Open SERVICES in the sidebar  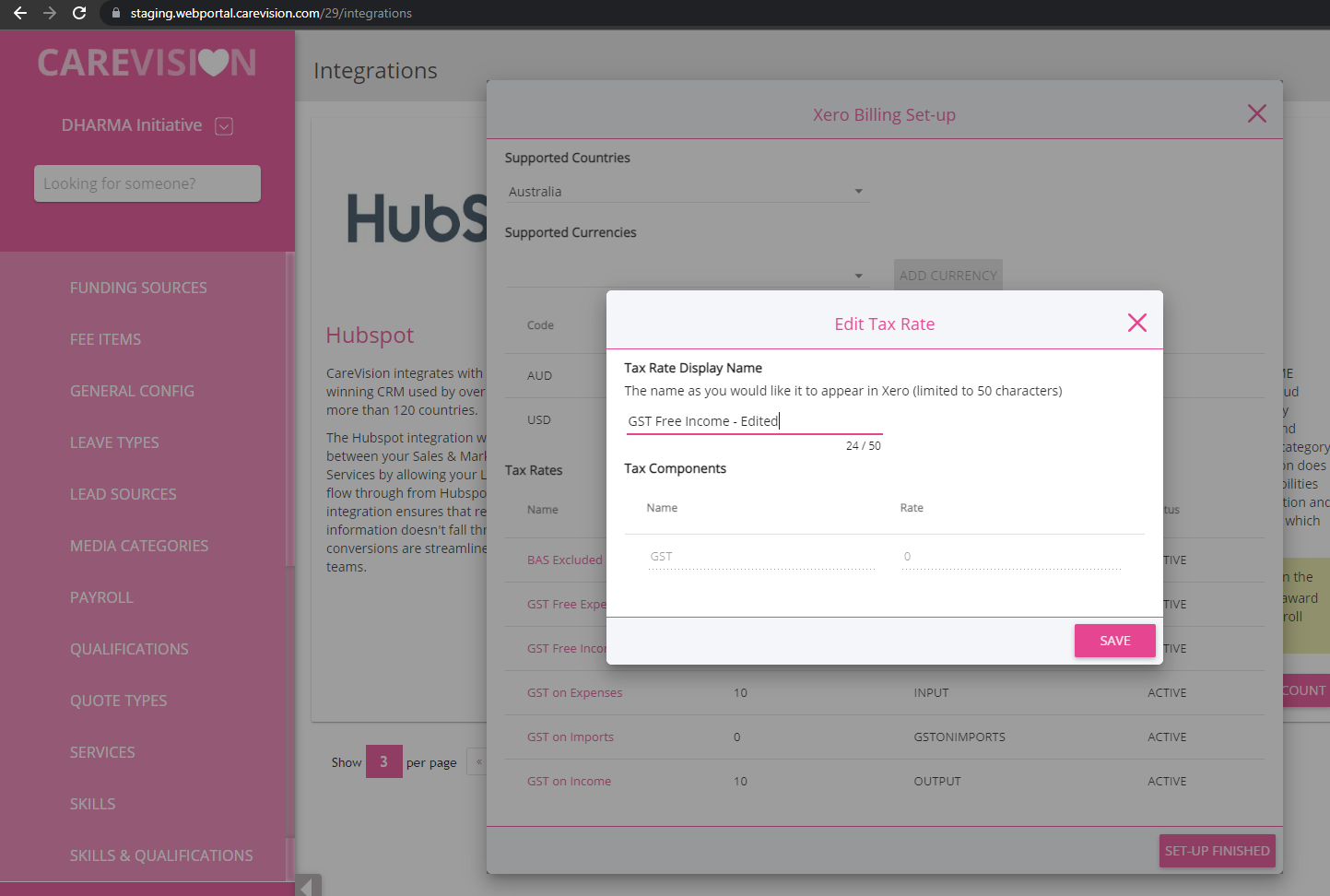pyautogui.click(x=102, y=752)
